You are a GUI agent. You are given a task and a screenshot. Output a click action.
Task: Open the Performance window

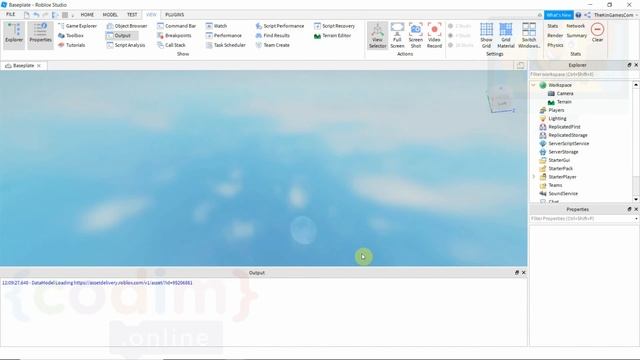pos(224,36)
